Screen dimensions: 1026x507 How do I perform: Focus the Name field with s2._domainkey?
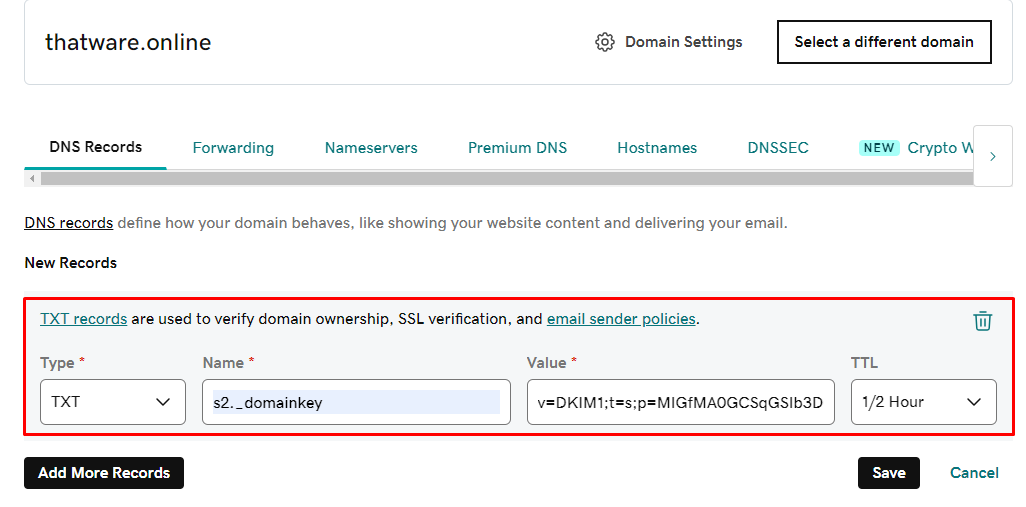point(356,402)
